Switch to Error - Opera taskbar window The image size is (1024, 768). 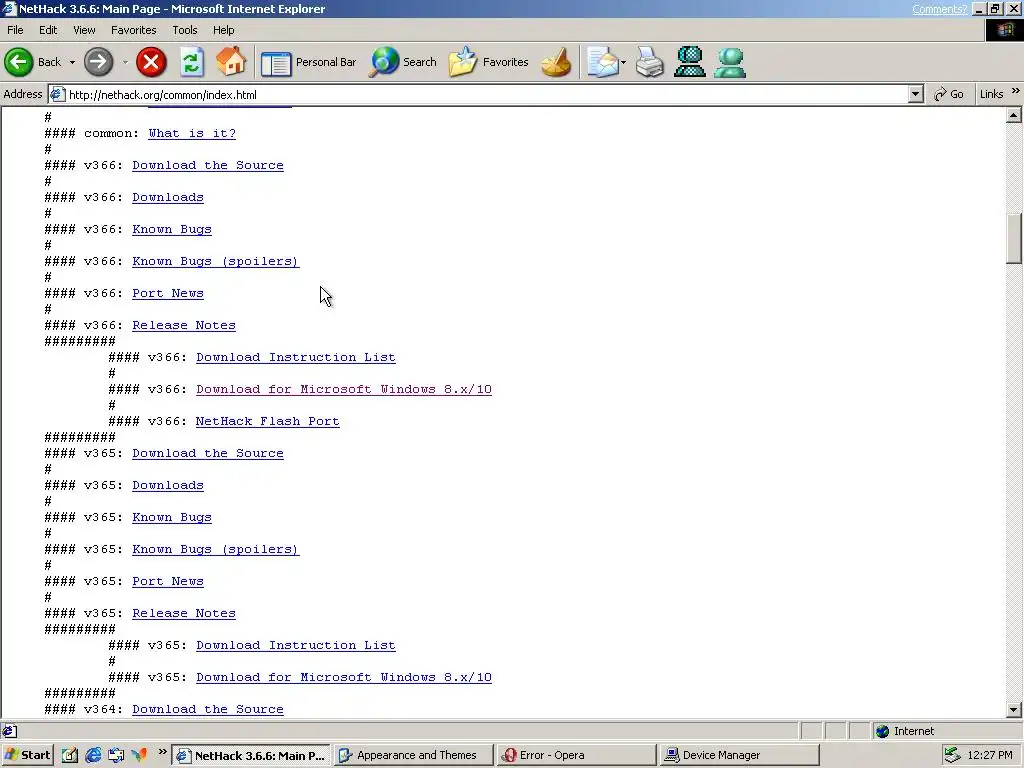coord(576,755)
